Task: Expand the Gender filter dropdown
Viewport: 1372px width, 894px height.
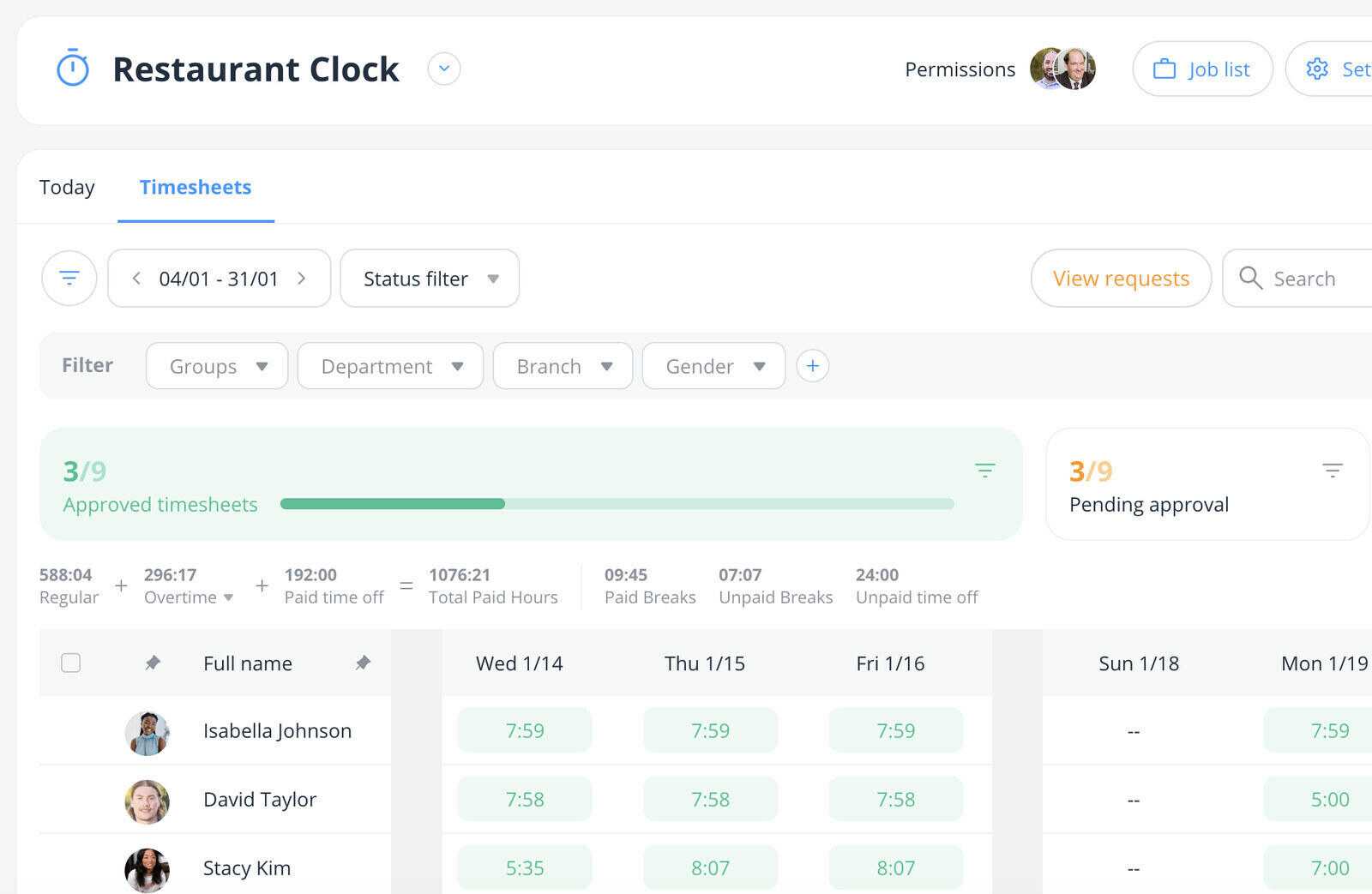Action: click(x=713, y=366)
